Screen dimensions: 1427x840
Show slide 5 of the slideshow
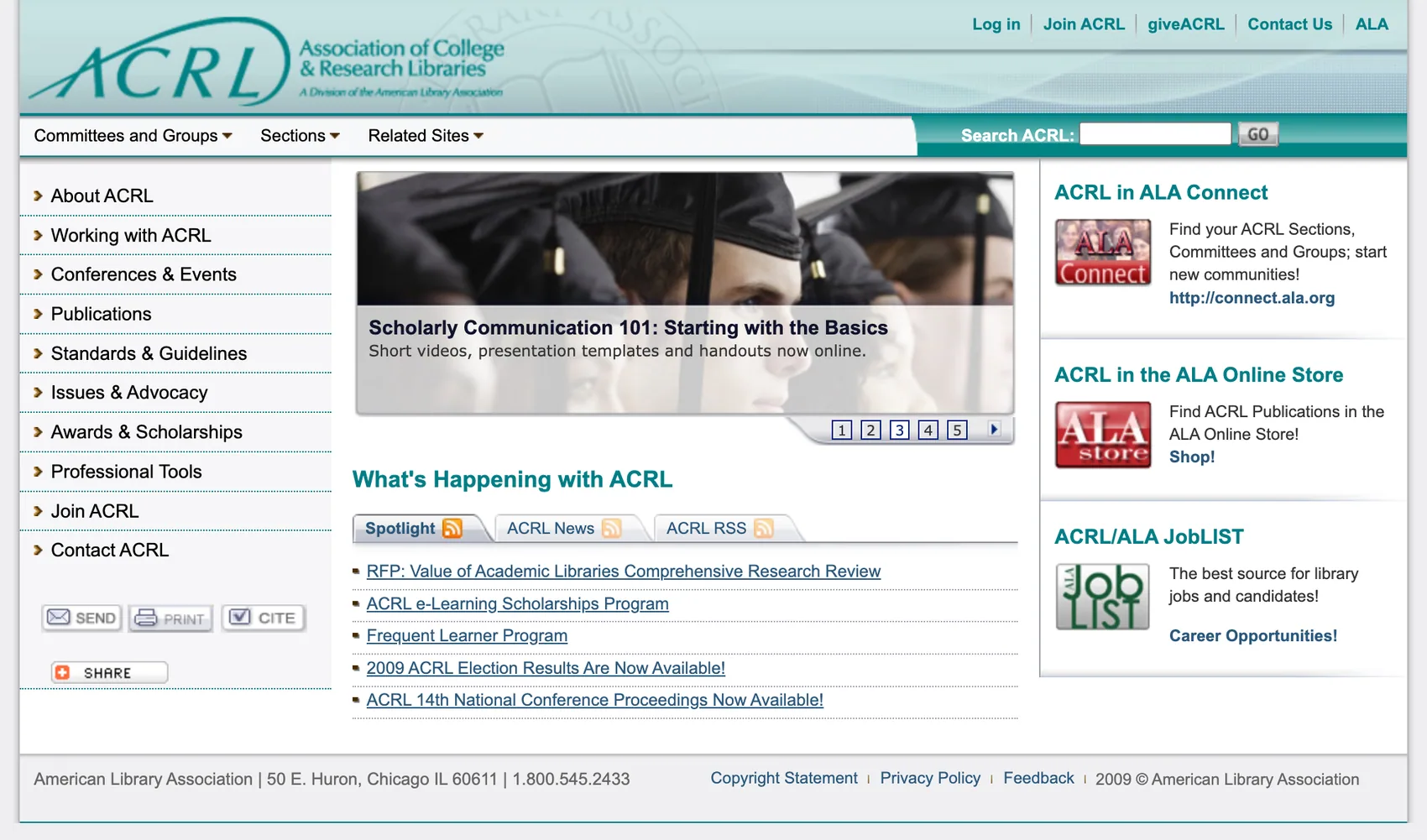coord(958,430)
